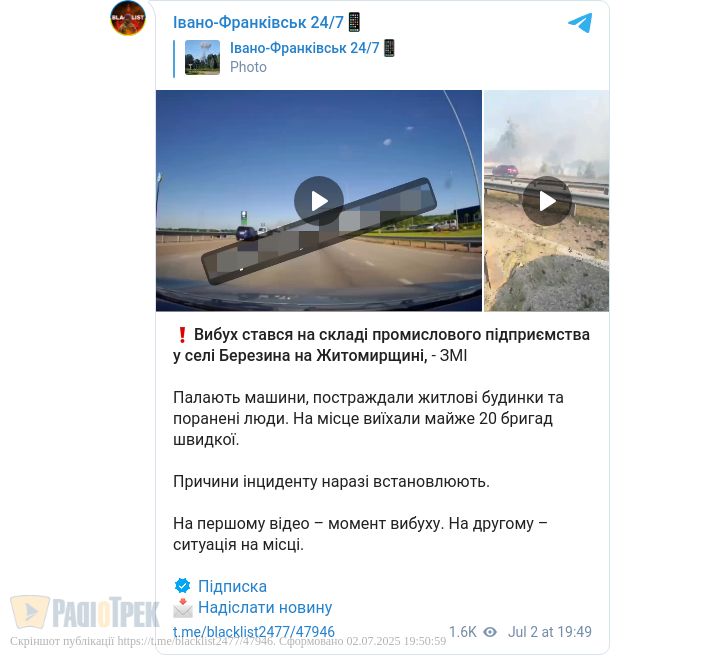Click the Photo label in reply preview
This screenshot has height=659, width=720.
248,67
